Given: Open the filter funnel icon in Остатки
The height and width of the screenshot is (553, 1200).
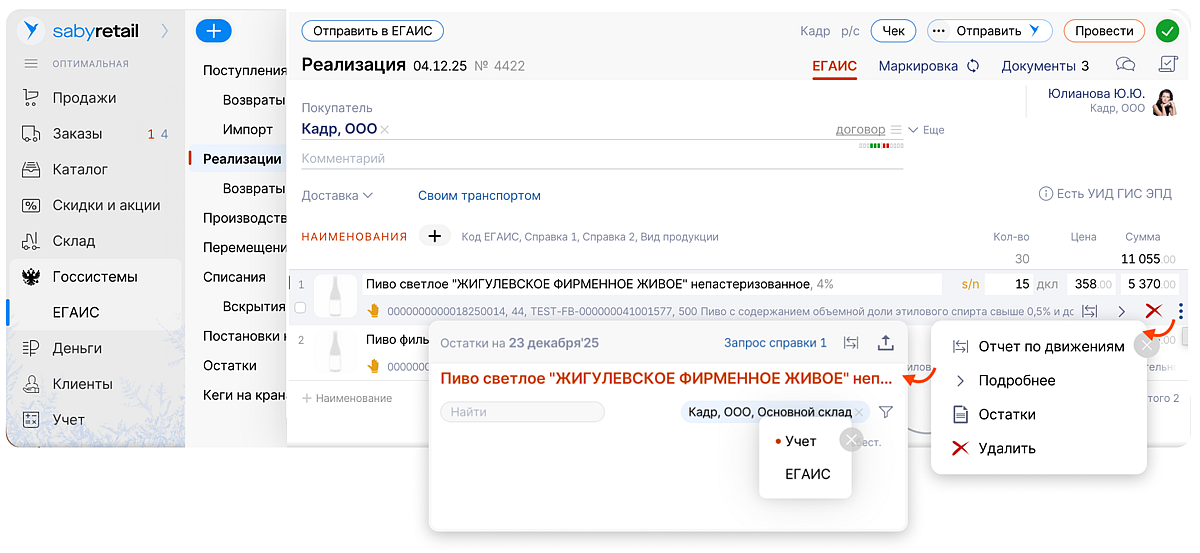Looking at the screenshot, I should coord(885,412).
